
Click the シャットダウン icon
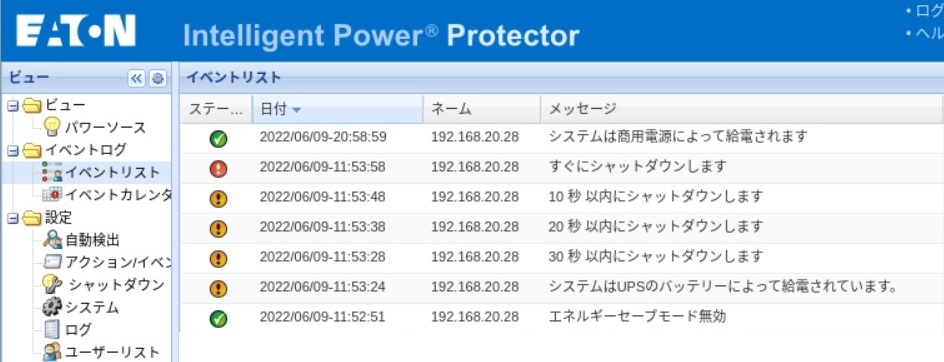(52, 284)
